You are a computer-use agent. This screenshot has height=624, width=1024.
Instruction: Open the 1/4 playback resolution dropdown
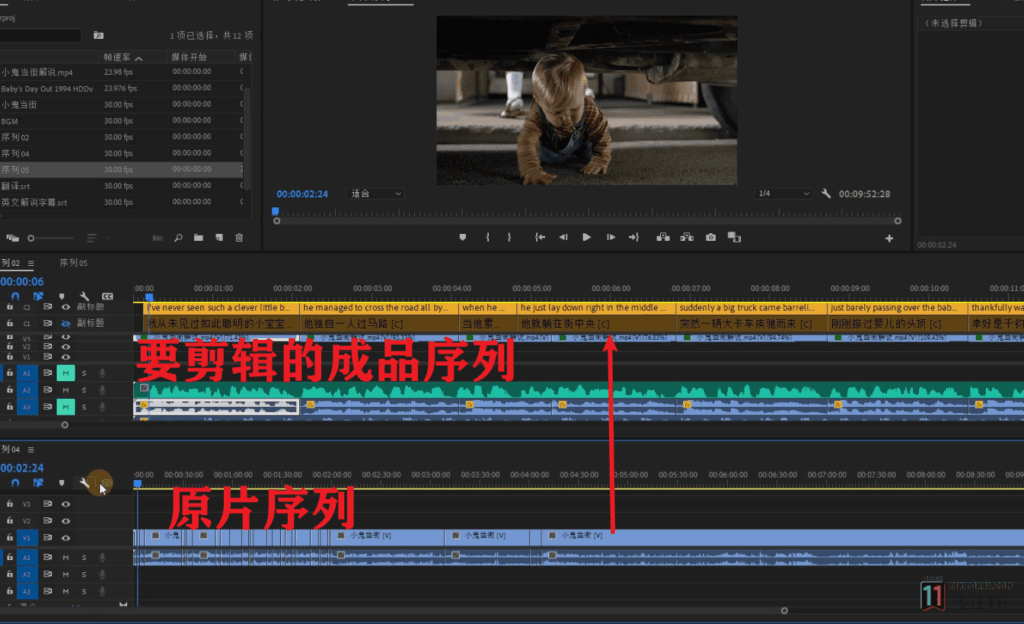pyautogui.click(x=784, y=194)
